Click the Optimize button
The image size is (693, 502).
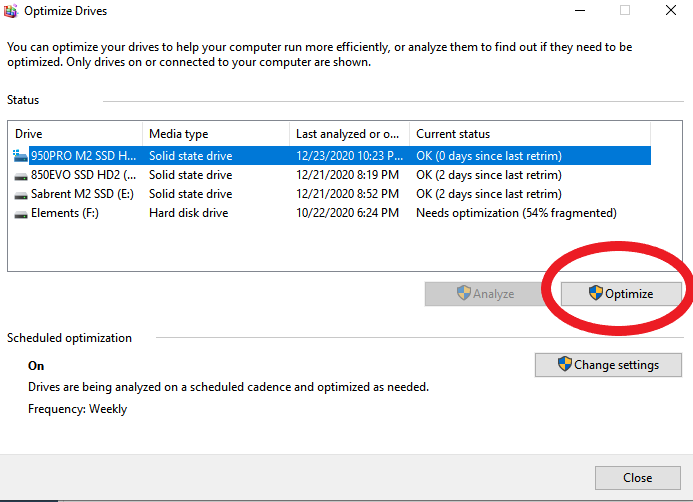[621, 294]
